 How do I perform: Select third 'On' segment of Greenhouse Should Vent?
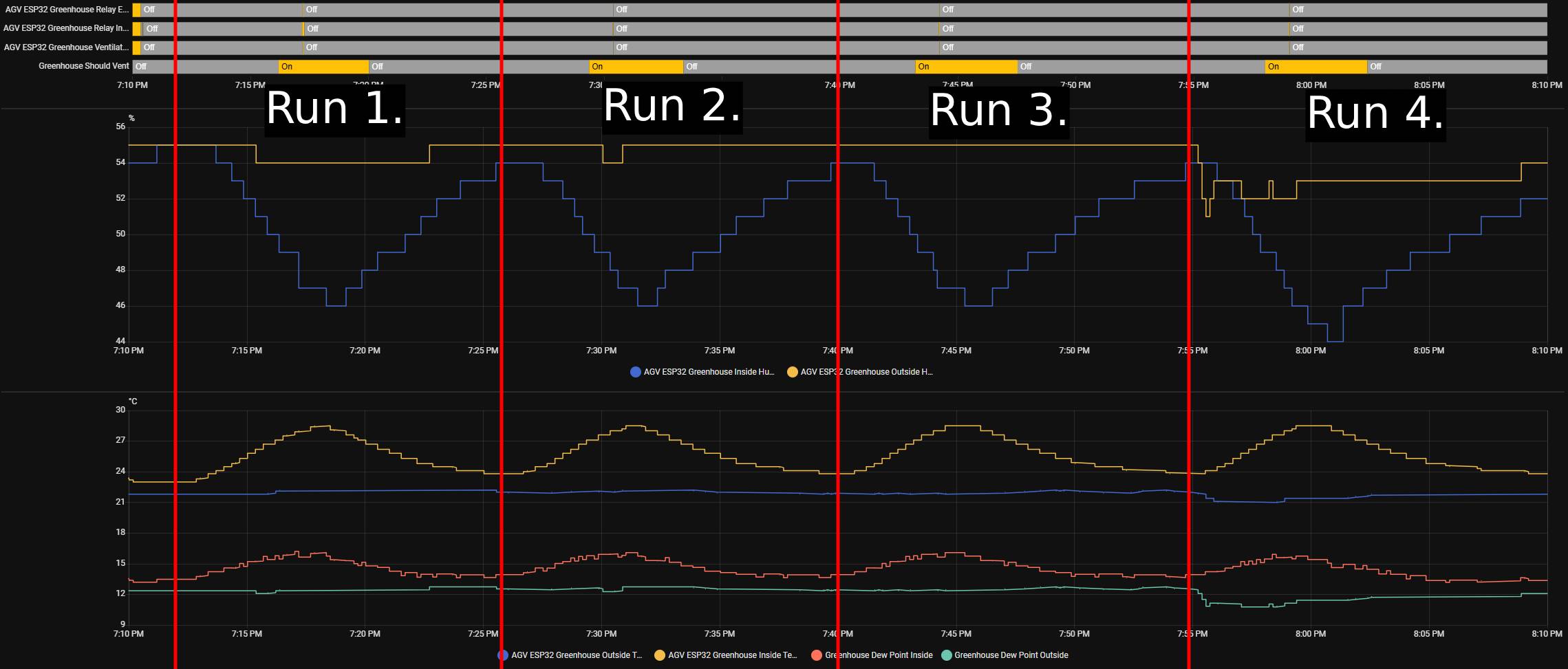click(966, 67)
